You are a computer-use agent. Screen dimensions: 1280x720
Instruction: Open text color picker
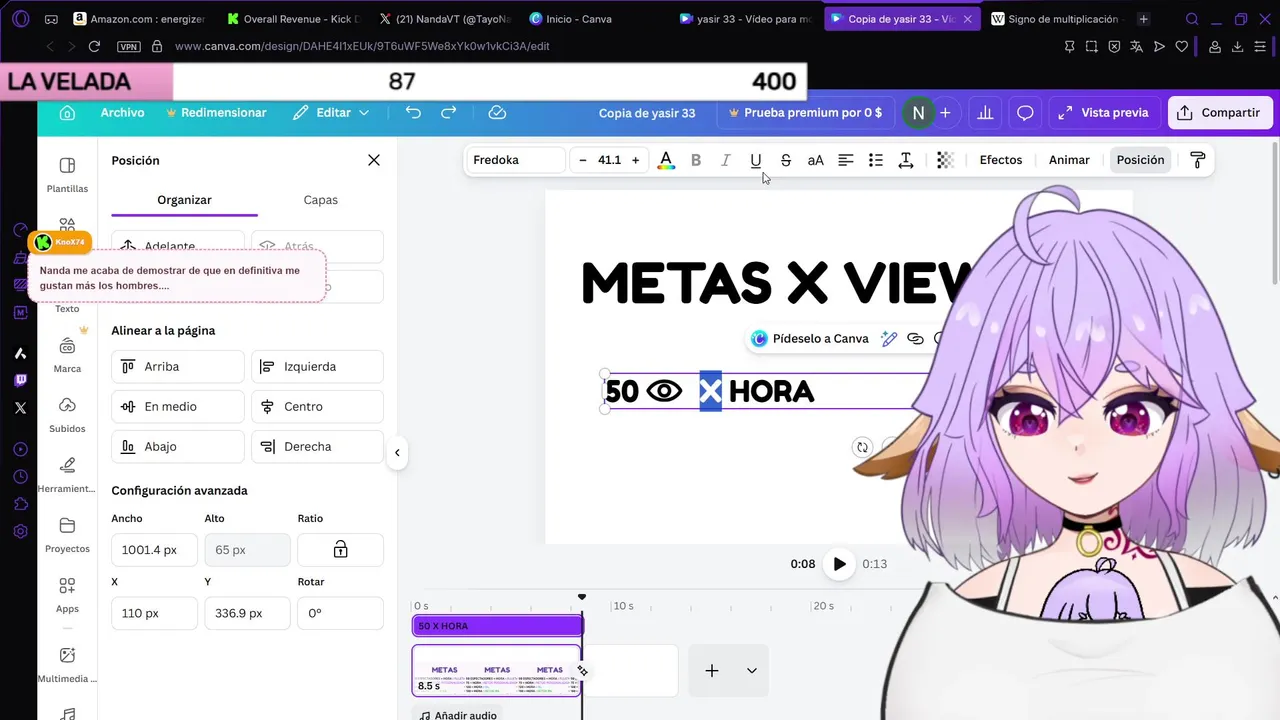[666, 160]
